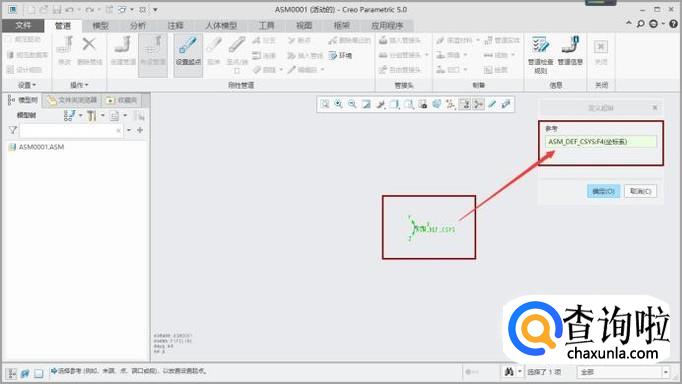Image resolution: width=682 pixels, height=384 pixels.
Task: Click the 环境 environment icon in ribbon
Action: 341,55
